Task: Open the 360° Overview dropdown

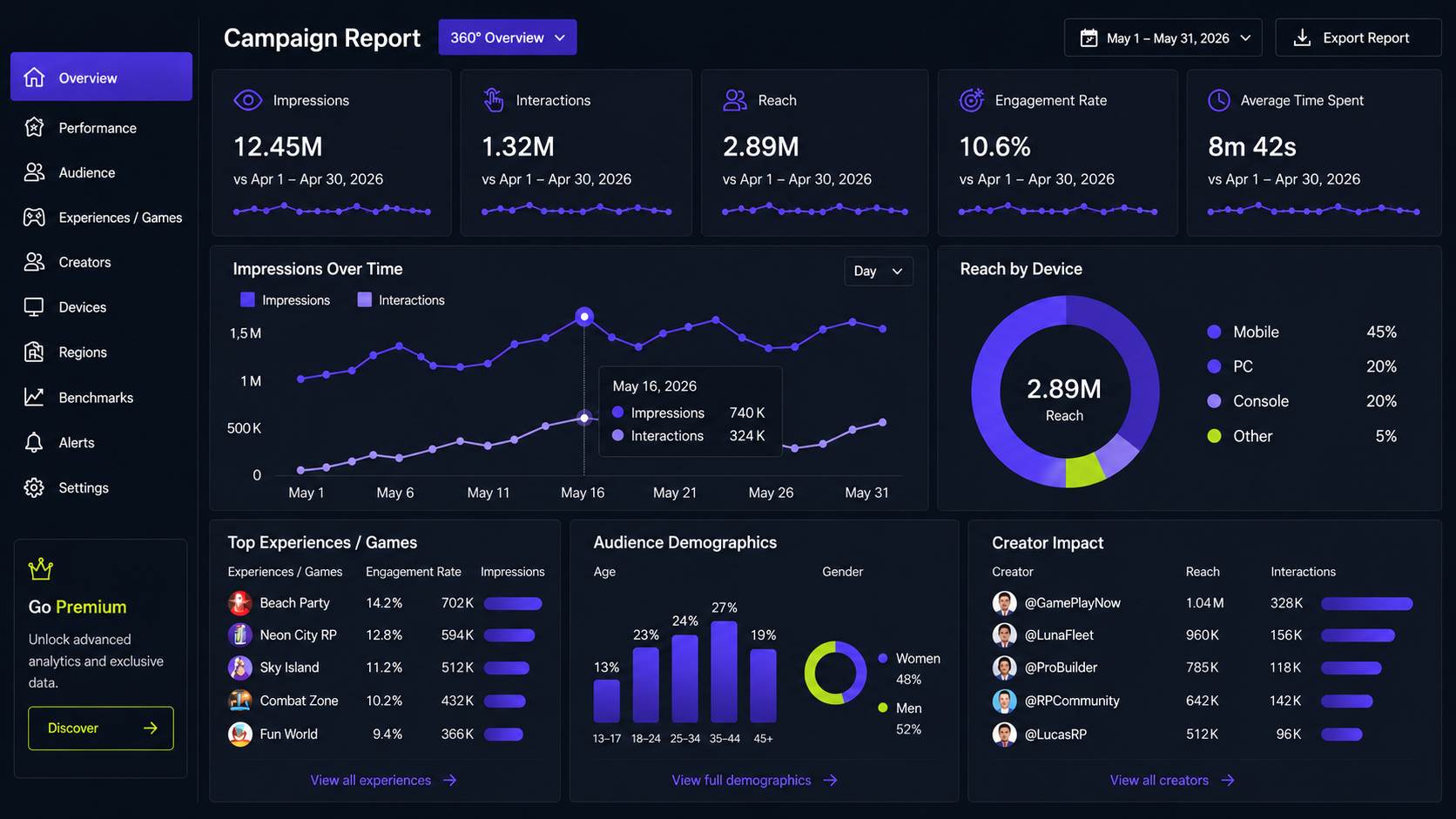Action: point(508,37)
